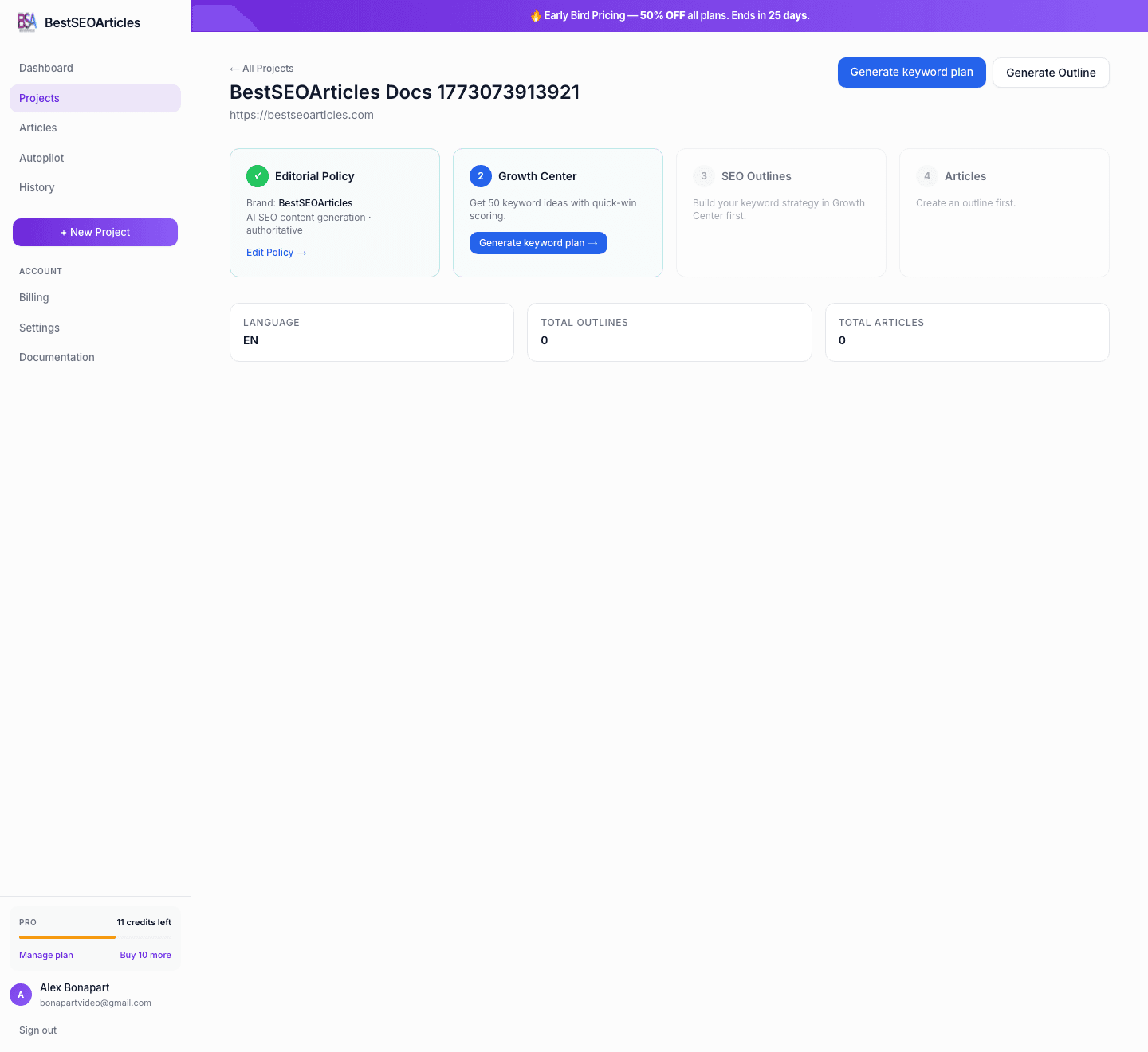Open Alex Bonapart's avatar icon
Viewport: 1148px width, 1052px height.
point(21,995)
